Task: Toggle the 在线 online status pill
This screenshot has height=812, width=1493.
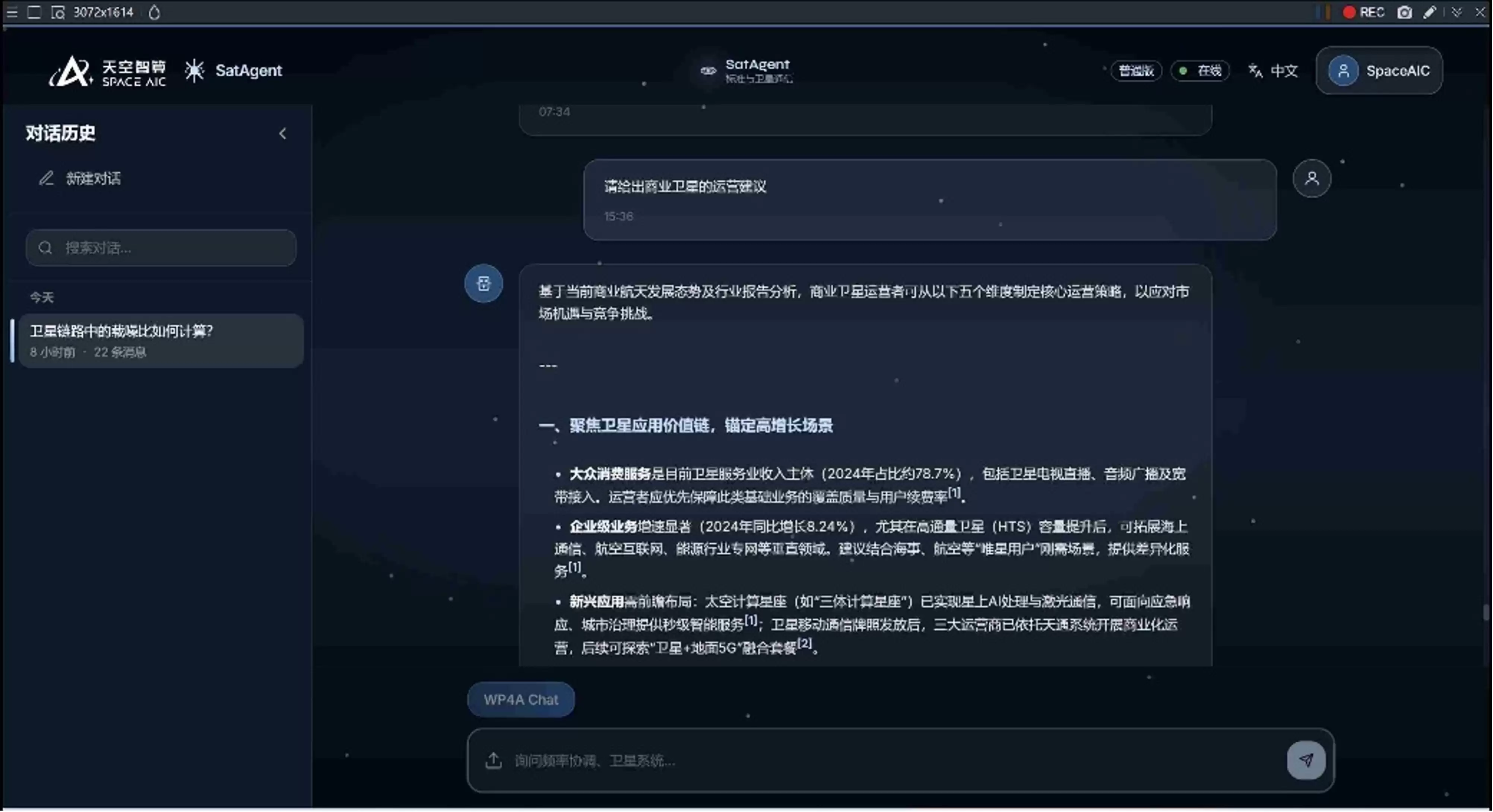Action: (x=1200, y=71)
